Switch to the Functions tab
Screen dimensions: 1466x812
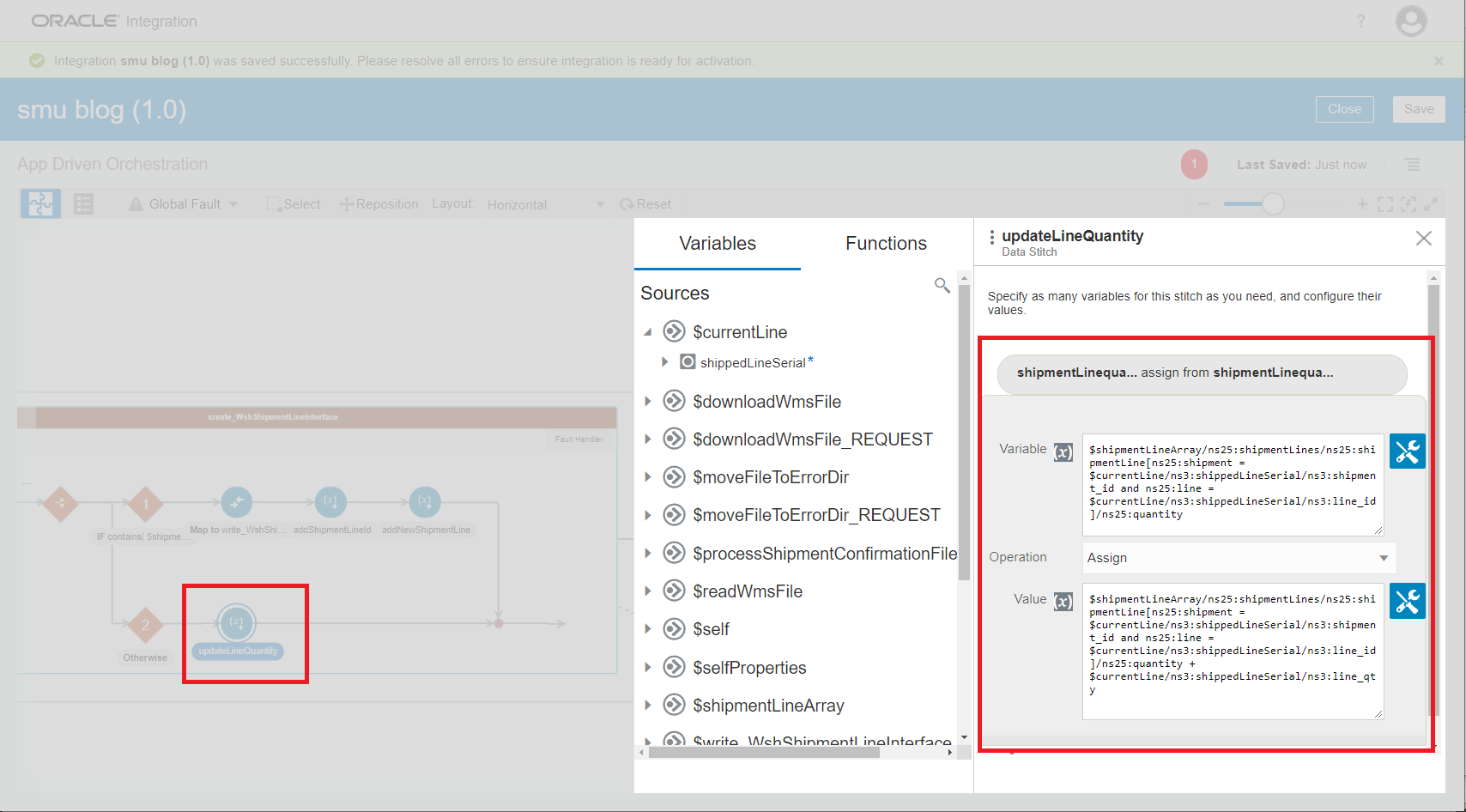(886, 244)
